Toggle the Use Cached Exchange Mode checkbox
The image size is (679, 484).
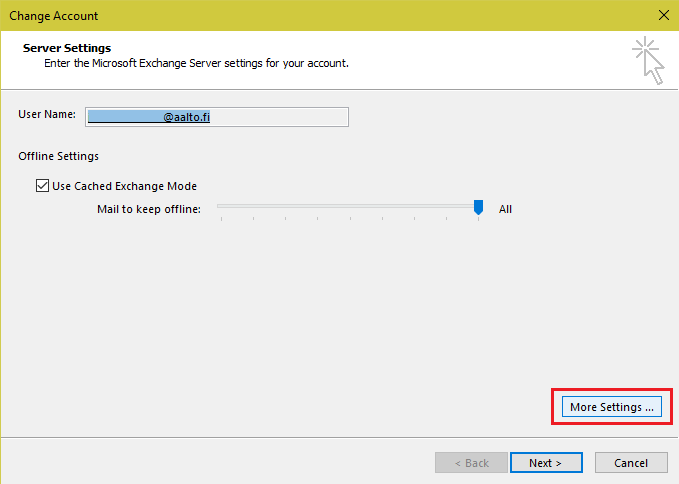42,186
